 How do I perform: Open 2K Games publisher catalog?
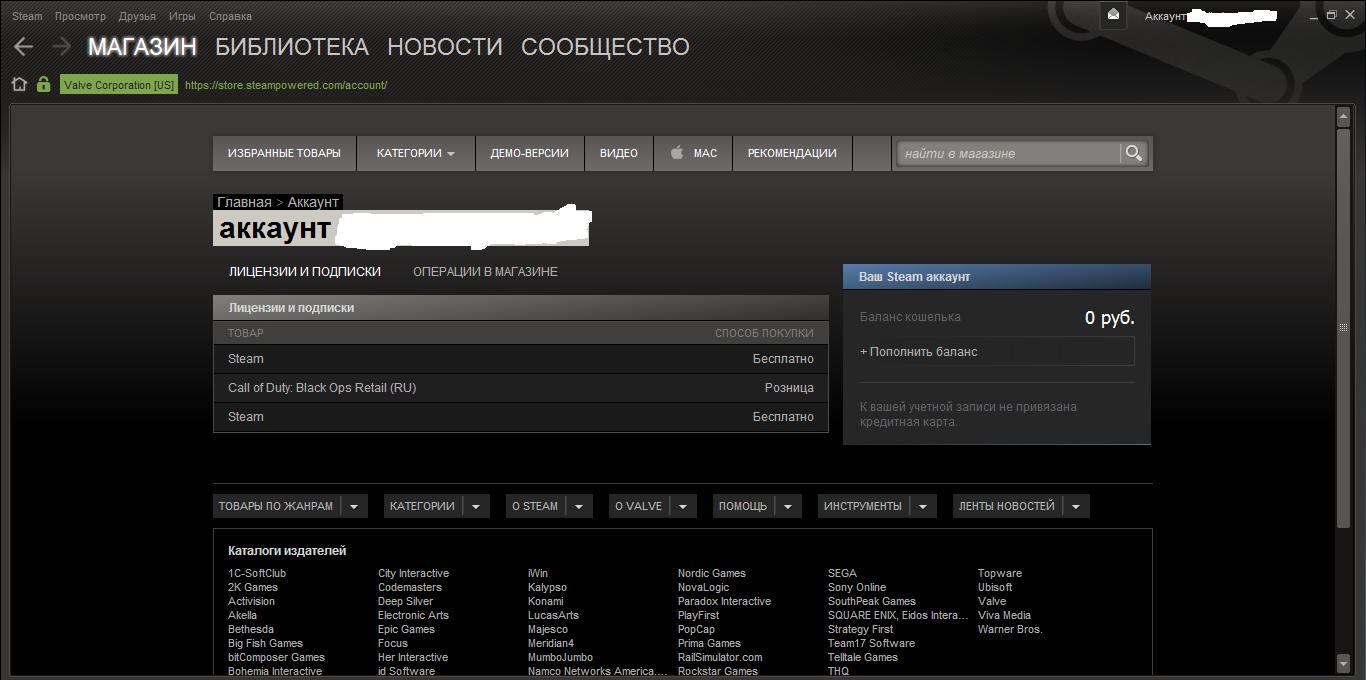(x=253, y=587)
